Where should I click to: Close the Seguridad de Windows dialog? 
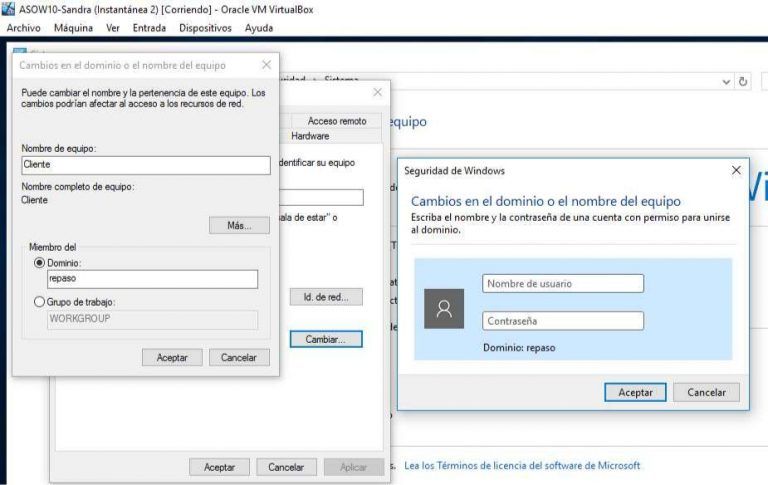click(x=736, y=170)
